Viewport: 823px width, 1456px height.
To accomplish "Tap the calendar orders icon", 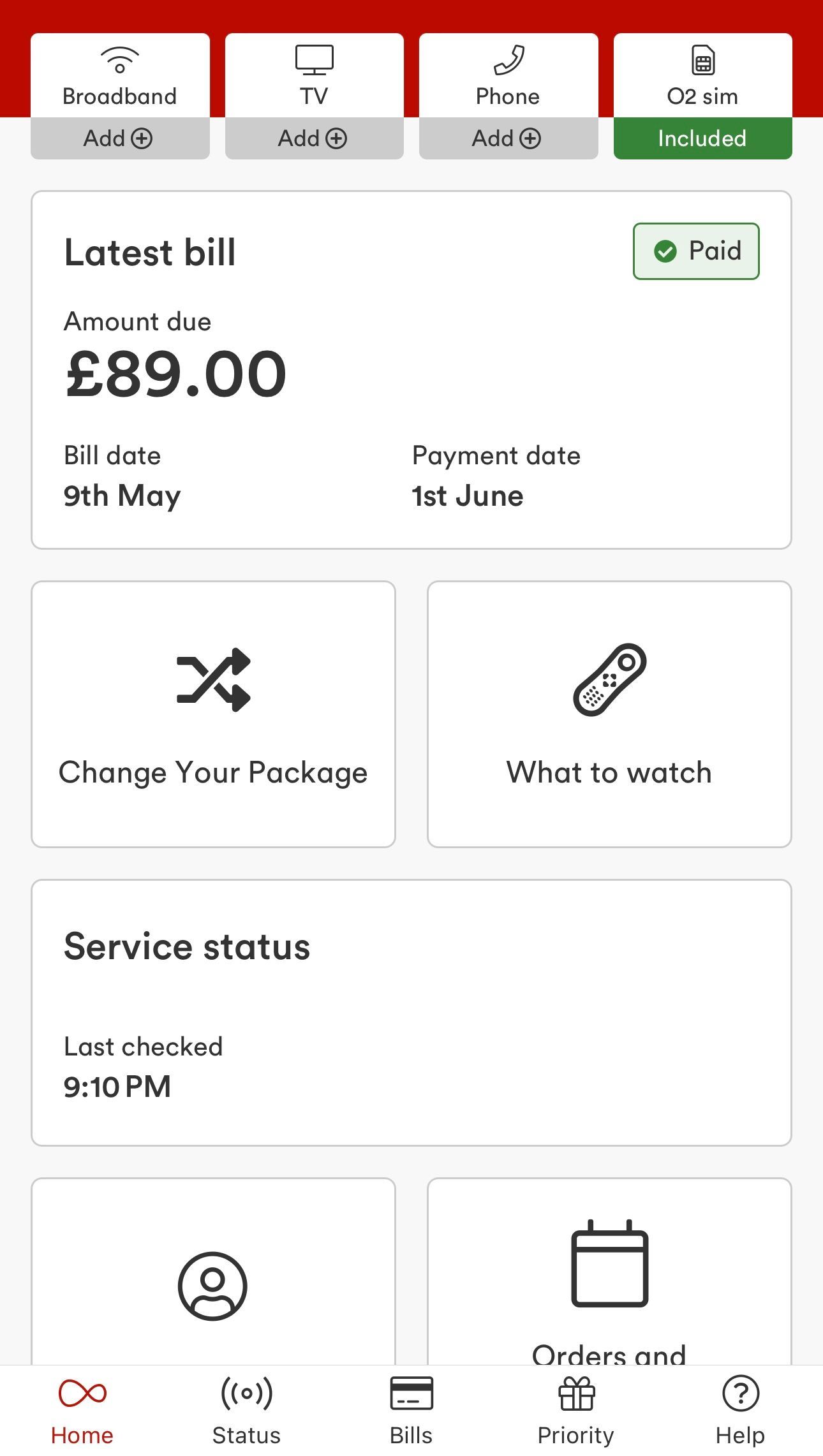I will point(609,1263).
